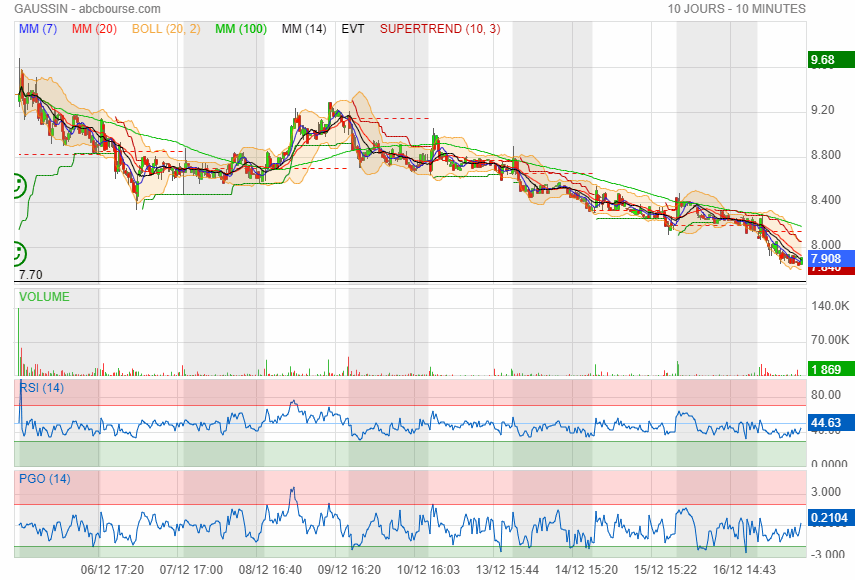Click the 3.000 PGO axis label
The height and width of the screenshot is (580, 855).
pyautogui.click(x=826, y=492)
